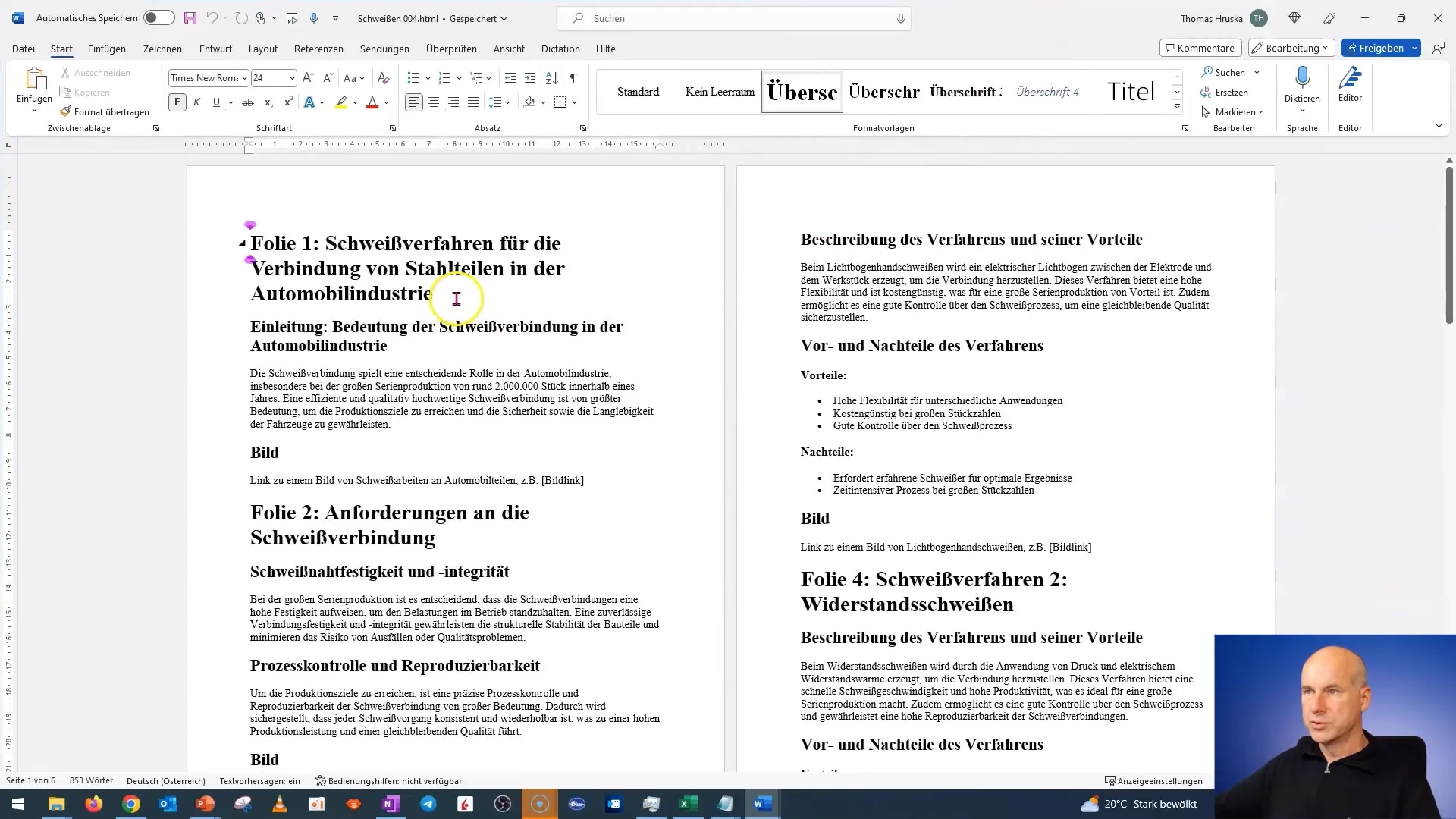Click Anzeigeeinstellungen in status bar
The image size is (1456, 819).
point(1153,780)
